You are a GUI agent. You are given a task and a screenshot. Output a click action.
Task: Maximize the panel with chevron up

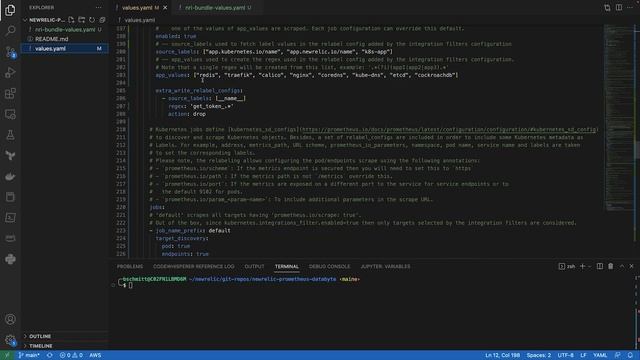[x=622, y=266]
